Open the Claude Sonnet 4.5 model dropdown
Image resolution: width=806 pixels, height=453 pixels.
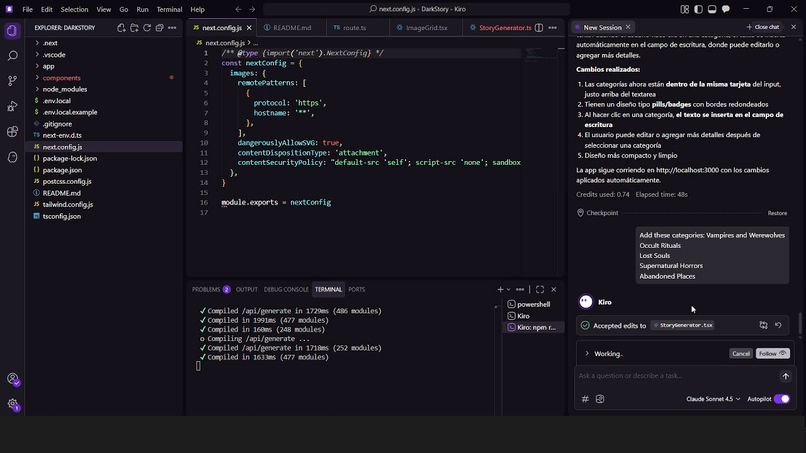coord(713,399)
